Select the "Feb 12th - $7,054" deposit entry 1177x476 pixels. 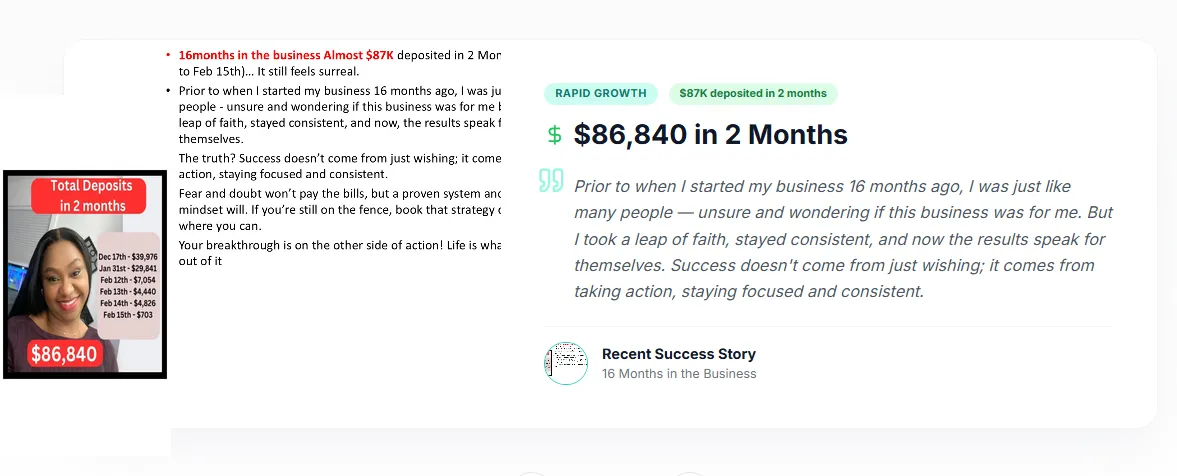pyautogui.click(x=128, y=280)
